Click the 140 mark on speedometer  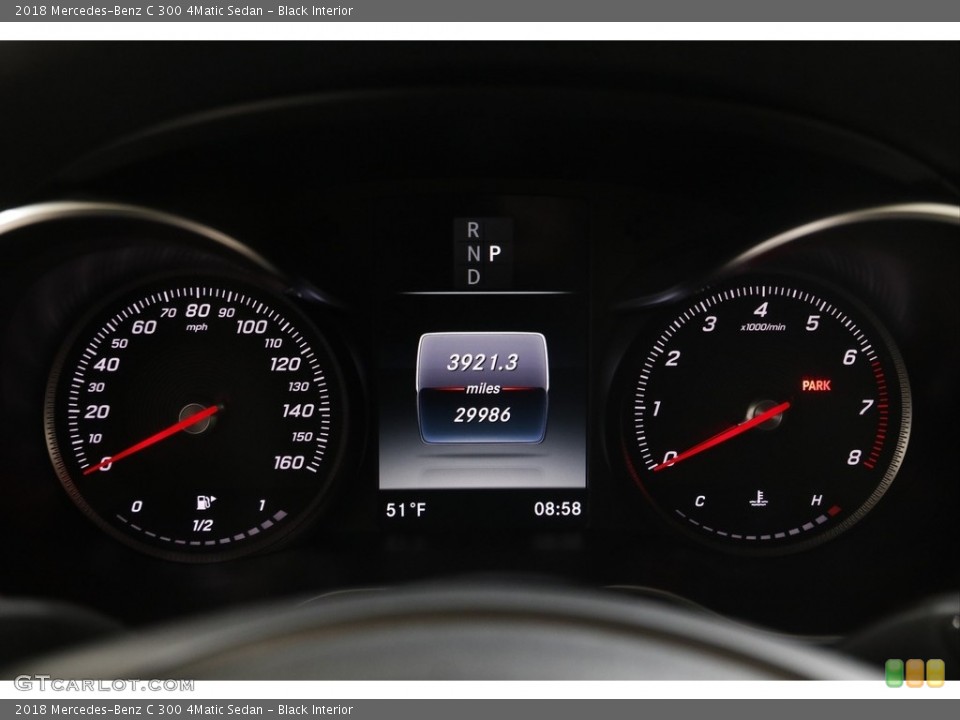tap(298, 410)
